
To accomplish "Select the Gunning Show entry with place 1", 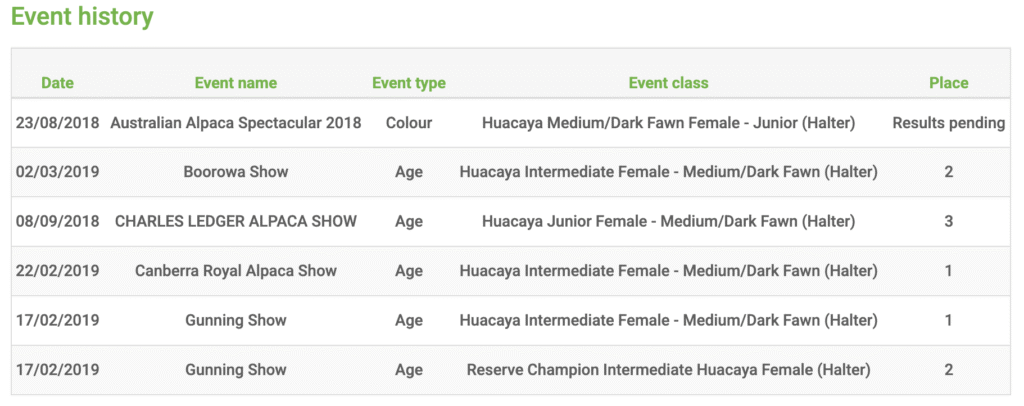I will pos(236,320).
